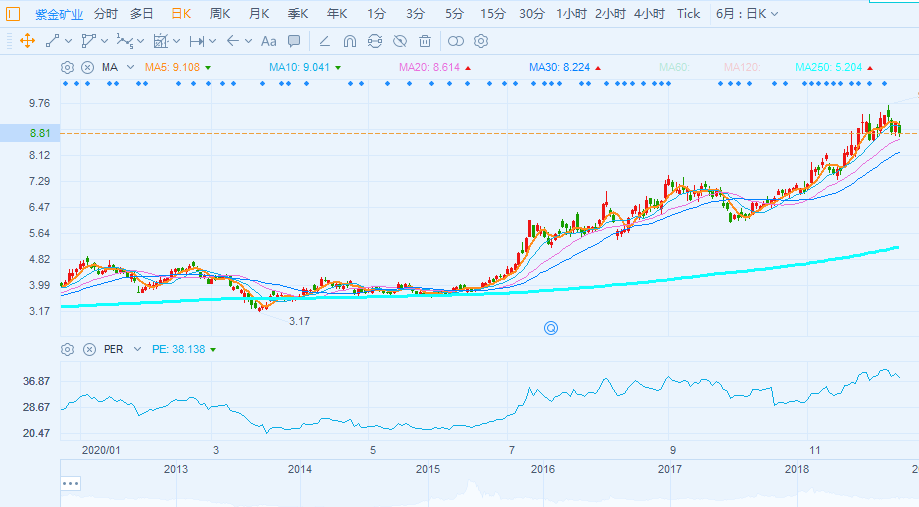Toggle hide drawings eye-slash icon
This screenshot has width=919, height=507.
point(400,41)
